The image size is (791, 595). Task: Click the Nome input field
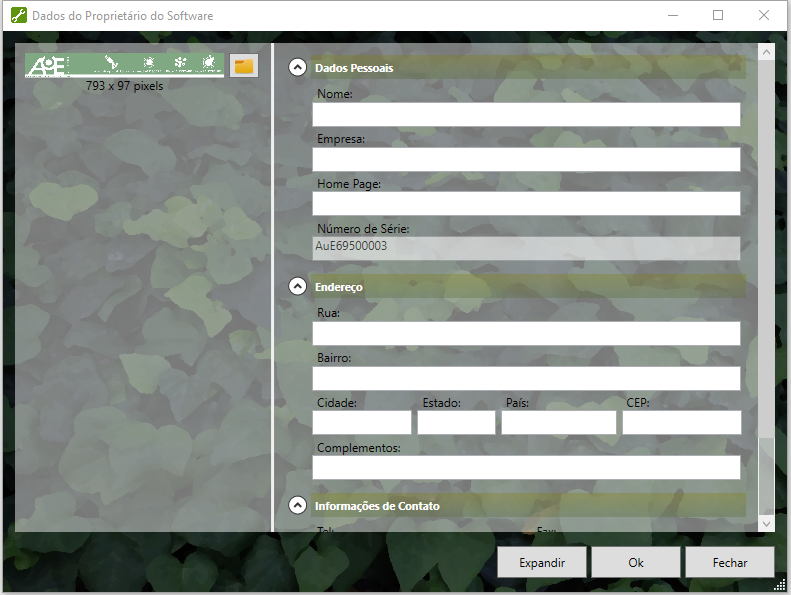[526, 114]
